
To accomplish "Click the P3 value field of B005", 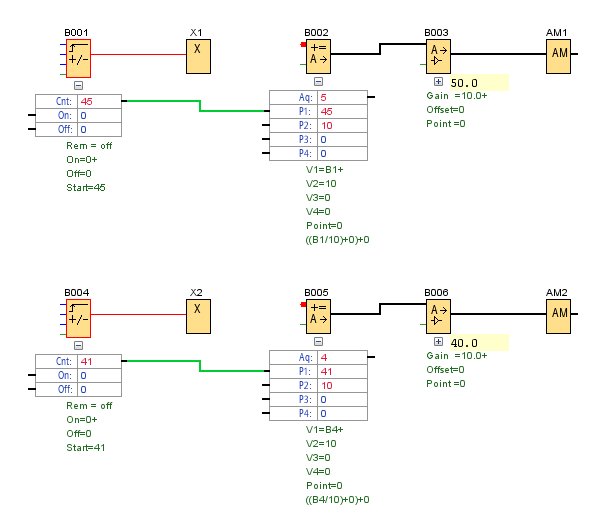I will coord(342,399).
